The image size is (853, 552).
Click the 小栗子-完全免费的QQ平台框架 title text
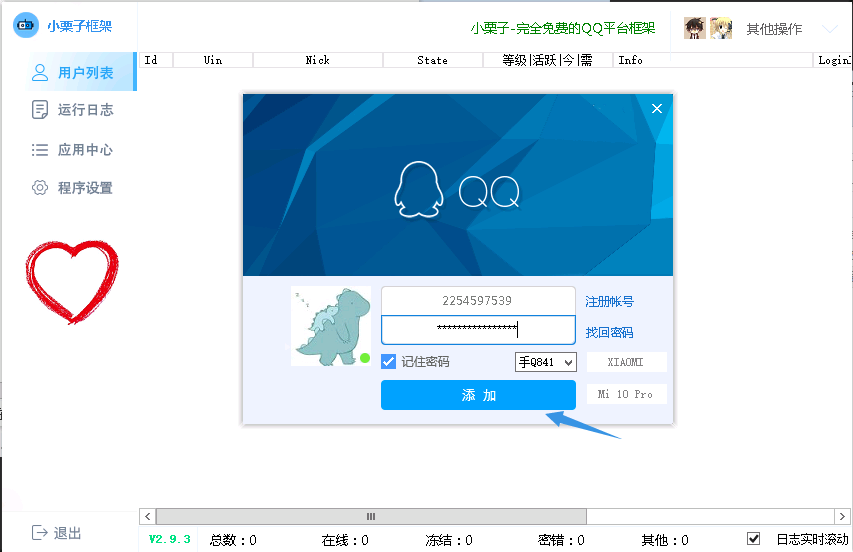point(563,28)
